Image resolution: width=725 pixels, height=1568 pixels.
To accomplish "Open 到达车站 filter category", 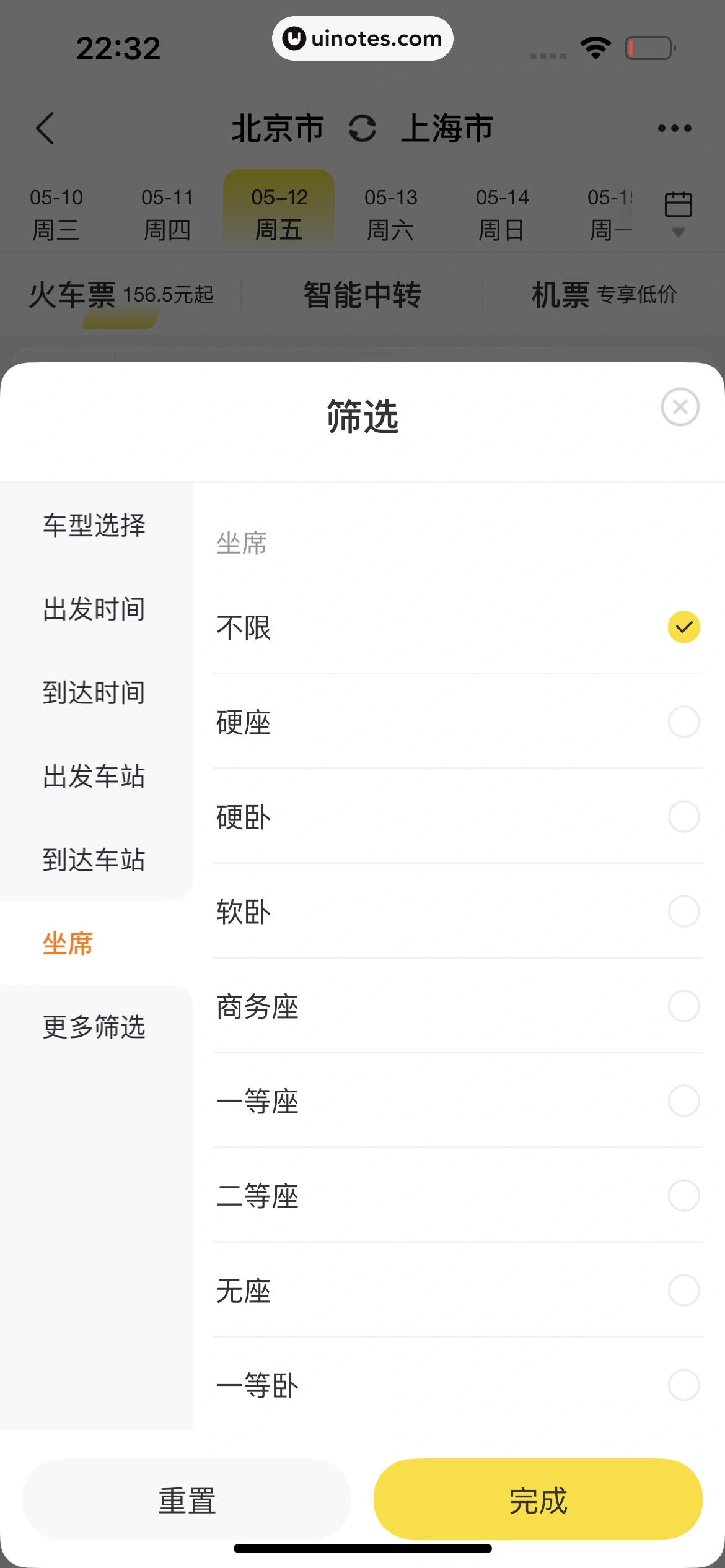I will pyautogui.click(x=94, y=860).
